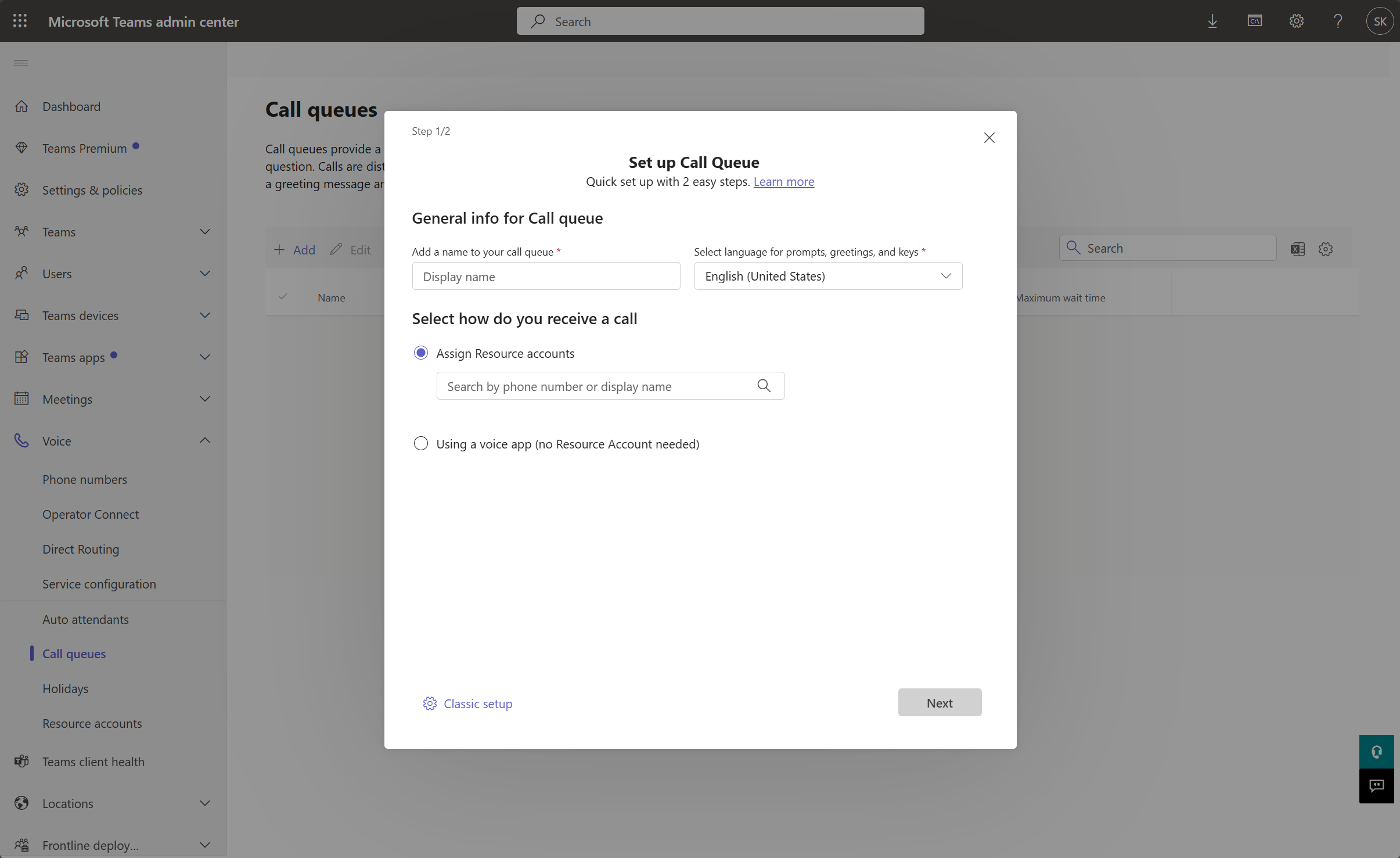Export call queues list to Excel icon
This screenshot has width=1400, height=858.
(1298, 249)
